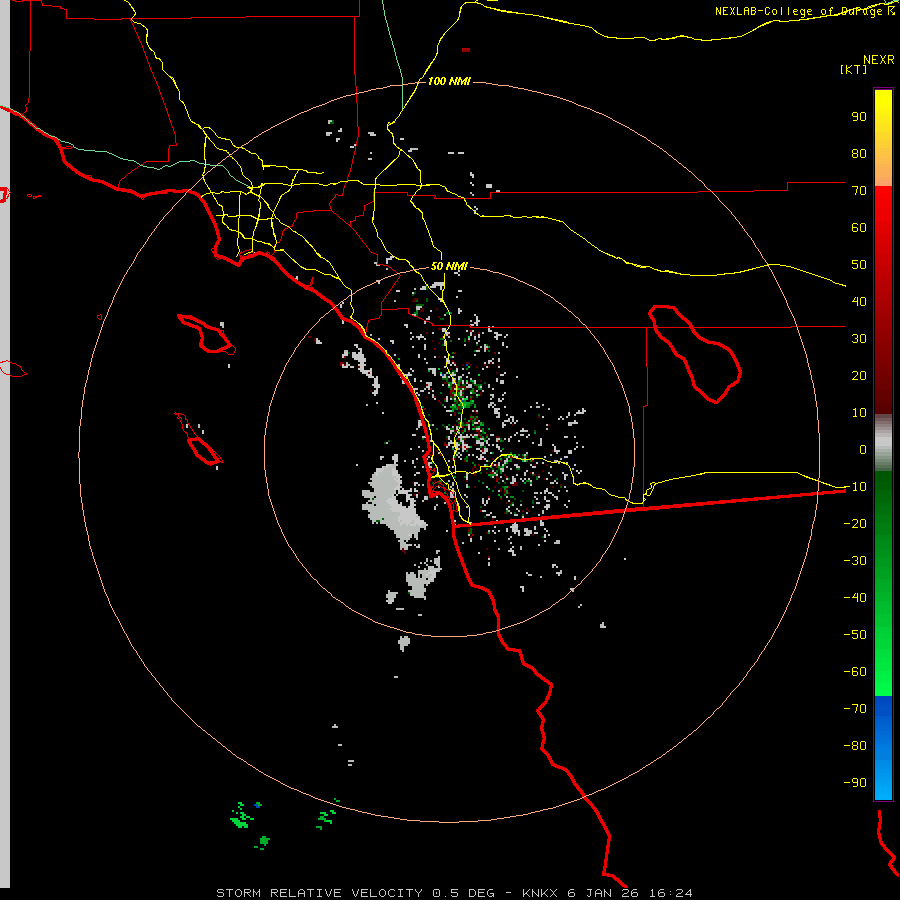This screenshot has height=900, width=900.
Task: Click the -90 value on velocity scale
Action: pos(855,783)
